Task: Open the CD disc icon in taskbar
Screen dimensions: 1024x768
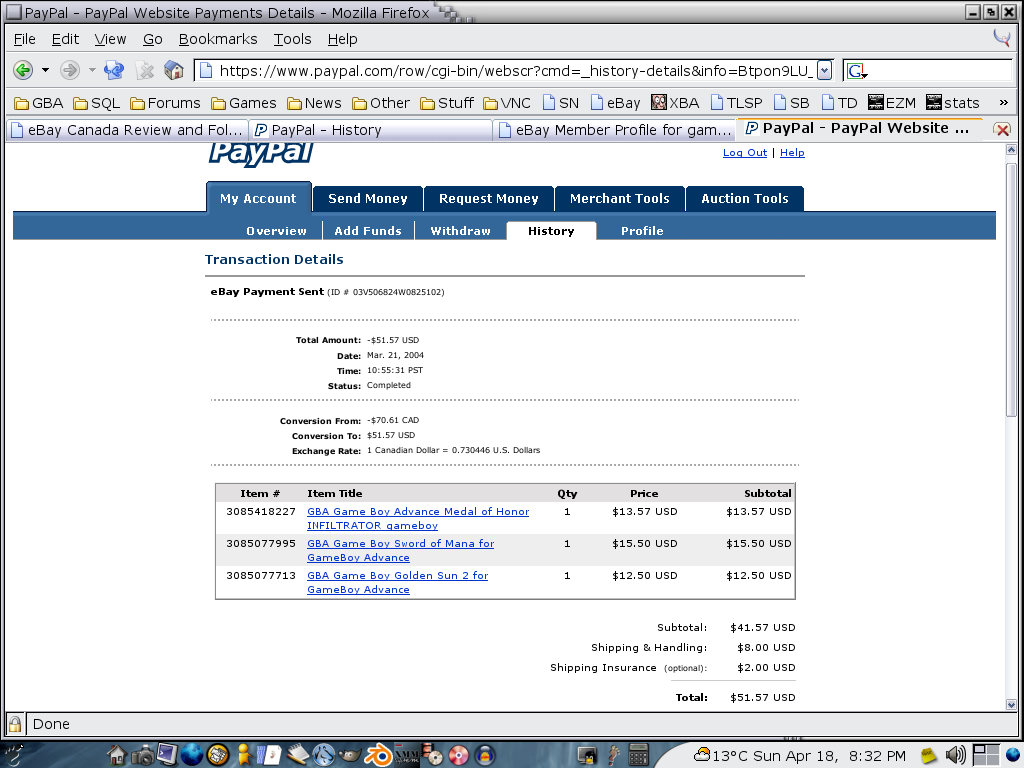Action: click(x=458, y=756)
